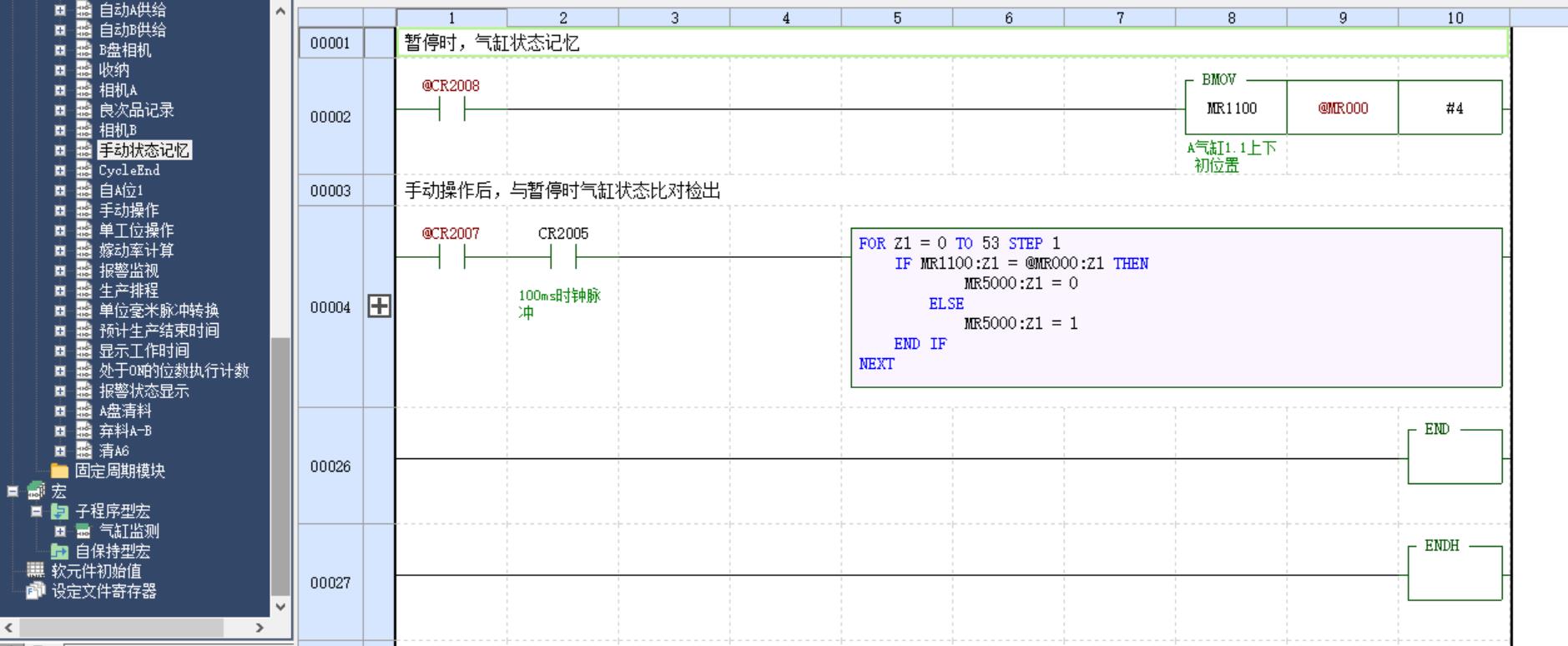This screenshot has height=646, width=1568.
Task: Click the 固定周期模块 folder icon
Action: coord(59,471)
